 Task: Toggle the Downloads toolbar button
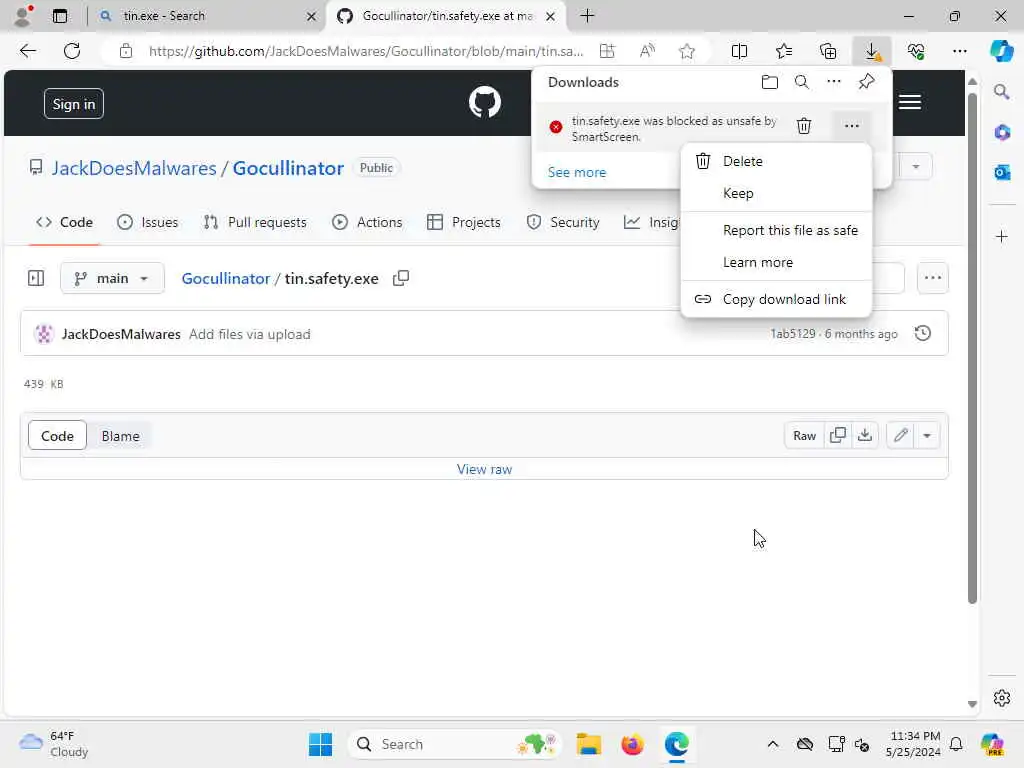[872, 51]
